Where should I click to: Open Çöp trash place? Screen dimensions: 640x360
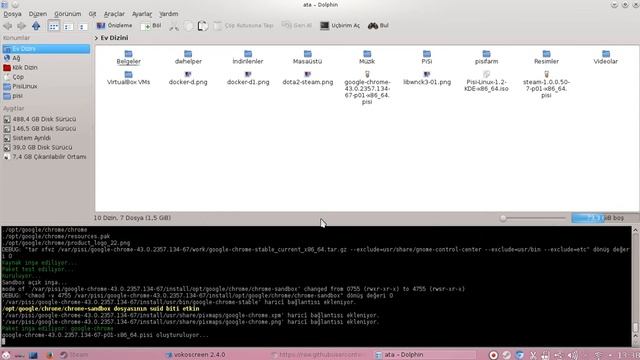click(x=46, y=77)
